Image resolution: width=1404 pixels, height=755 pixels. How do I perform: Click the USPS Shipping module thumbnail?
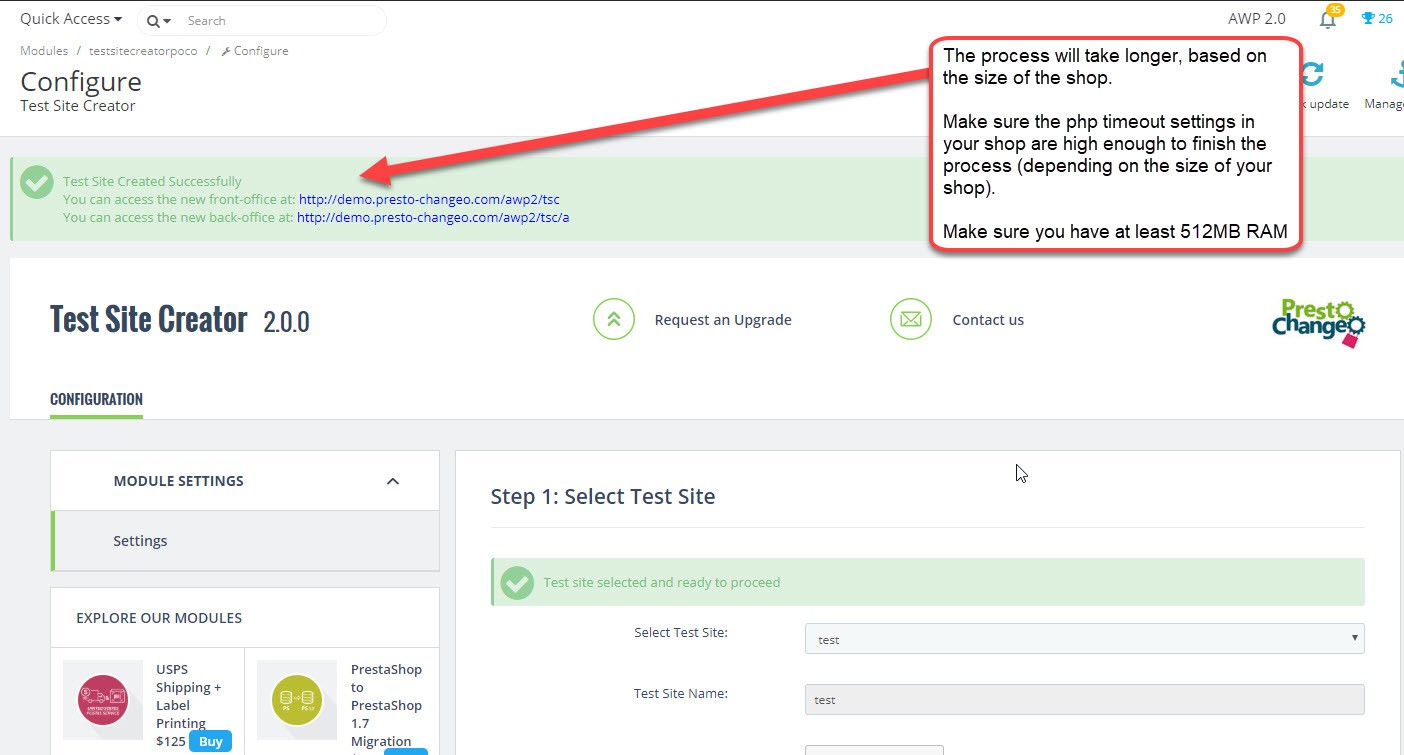pyautogui.click(x=104, y=699)
